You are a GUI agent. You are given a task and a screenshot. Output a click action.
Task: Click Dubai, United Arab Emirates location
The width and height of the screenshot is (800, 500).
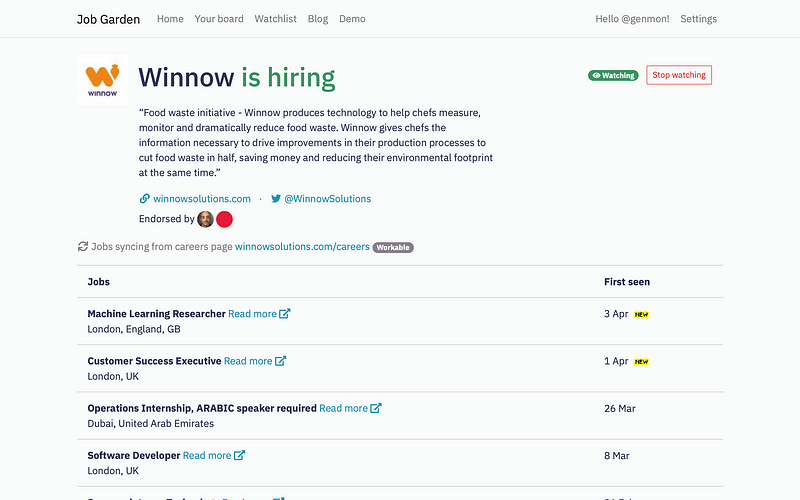coord(151,423)
